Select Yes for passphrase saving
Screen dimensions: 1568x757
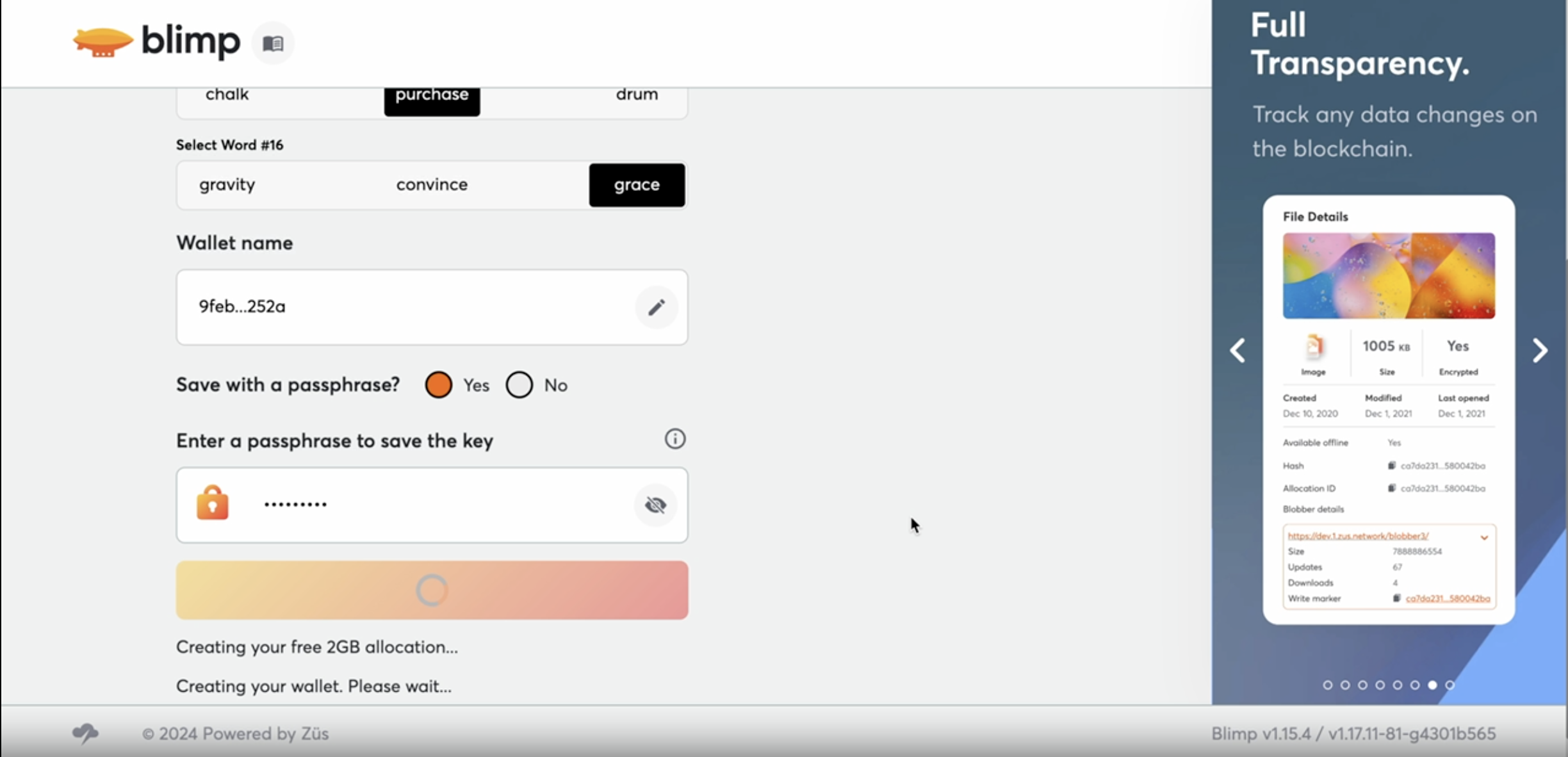tap(439, 385)
